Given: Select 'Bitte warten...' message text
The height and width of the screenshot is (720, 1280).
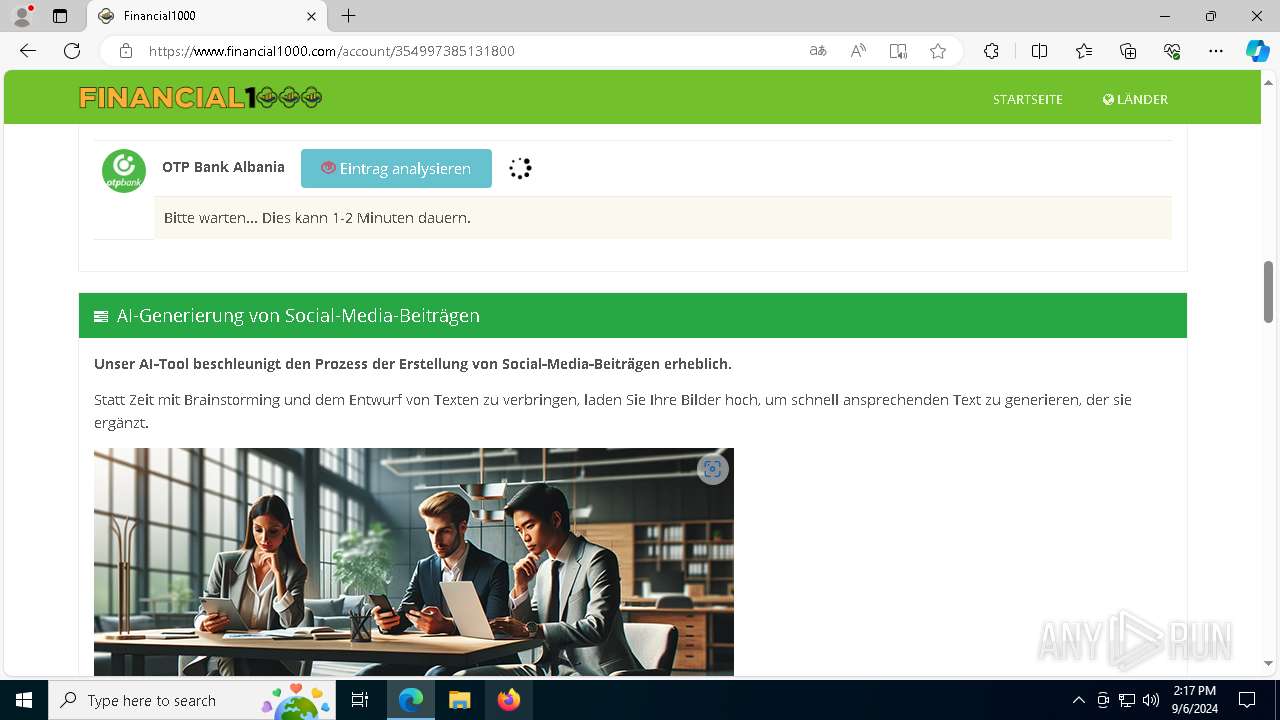Looking at the screenshot, I should coord(317,217).
